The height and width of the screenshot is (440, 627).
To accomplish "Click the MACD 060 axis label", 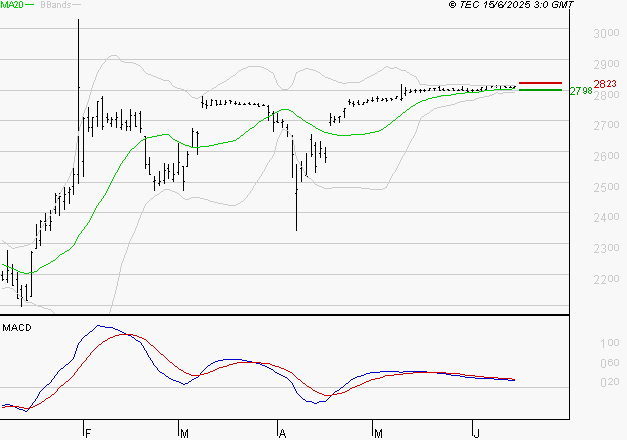I will click(610, 363).
